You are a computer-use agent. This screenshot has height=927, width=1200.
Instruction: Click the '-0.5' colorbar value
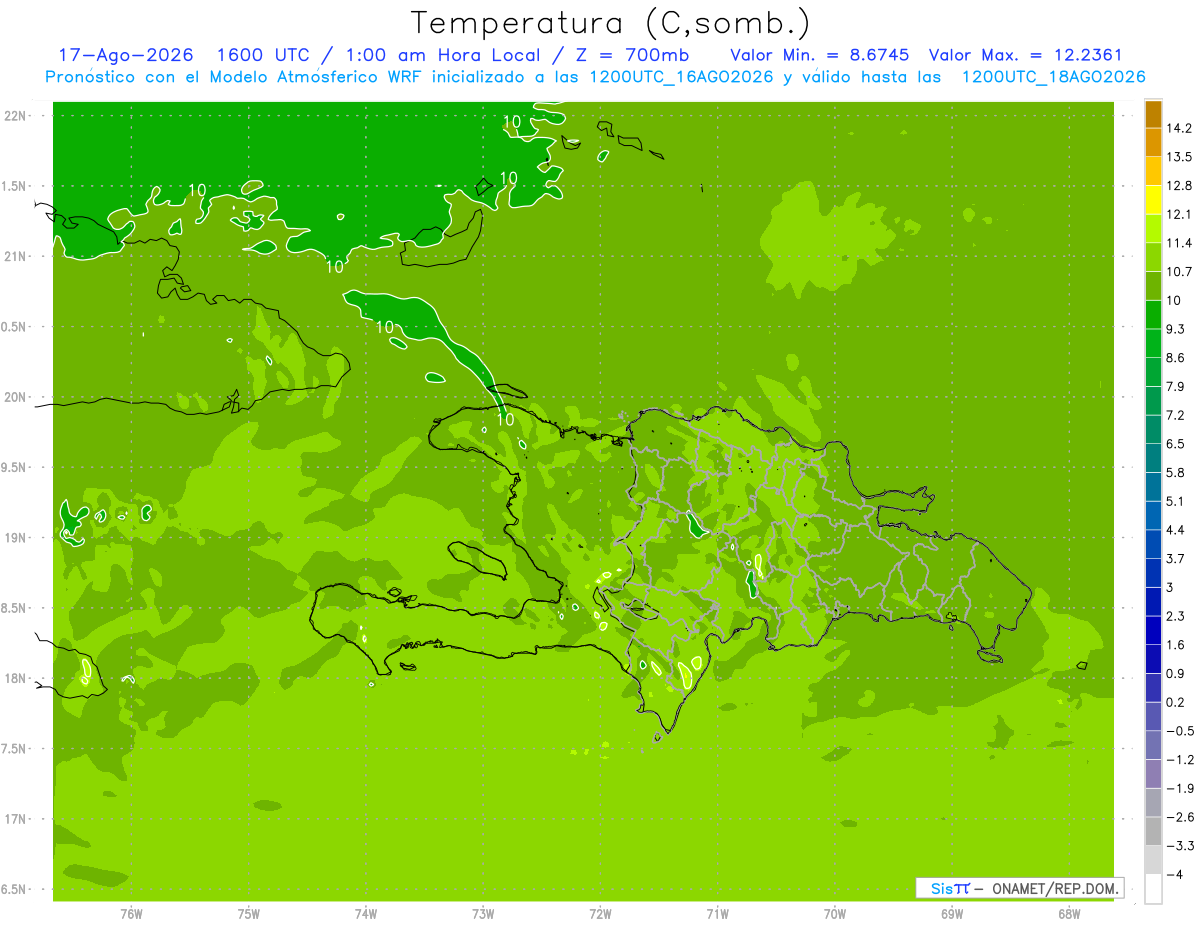pos(1179,731)
